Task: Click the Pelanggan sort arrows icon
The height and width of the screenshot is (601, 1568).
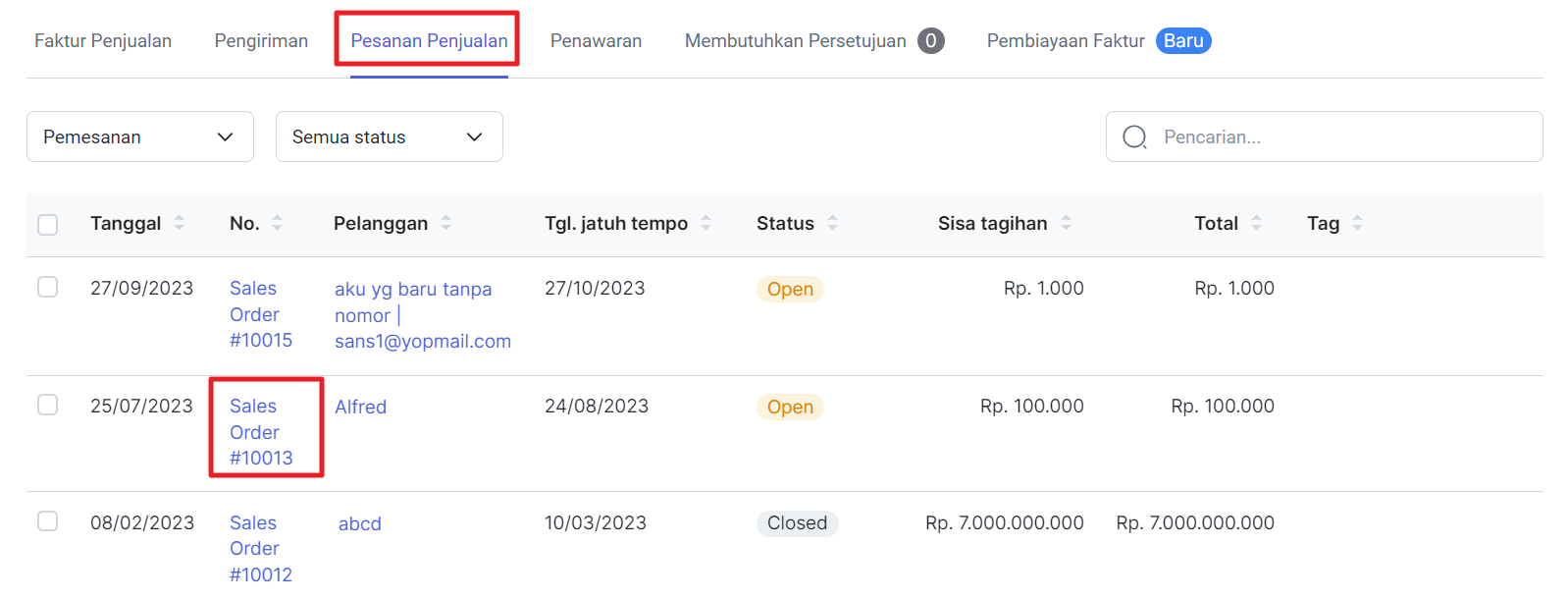Action: tap(445, 224)
